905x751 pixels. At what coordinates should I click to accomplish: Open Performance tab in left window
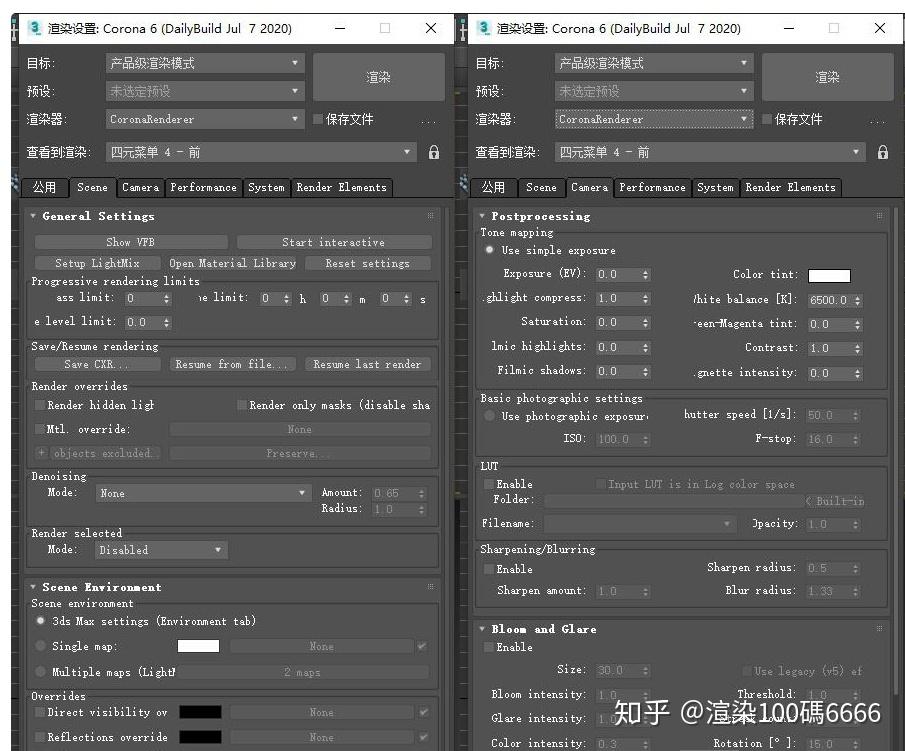pyautogui.click(x=203, y=188)
